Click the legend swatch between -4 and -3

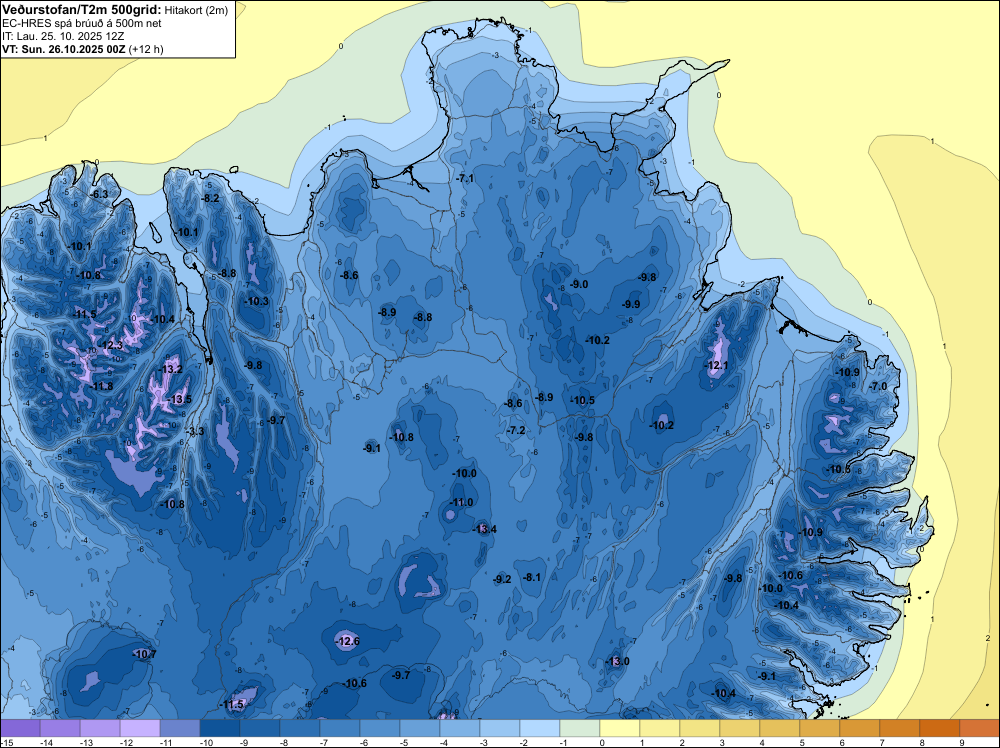[460, 728]
